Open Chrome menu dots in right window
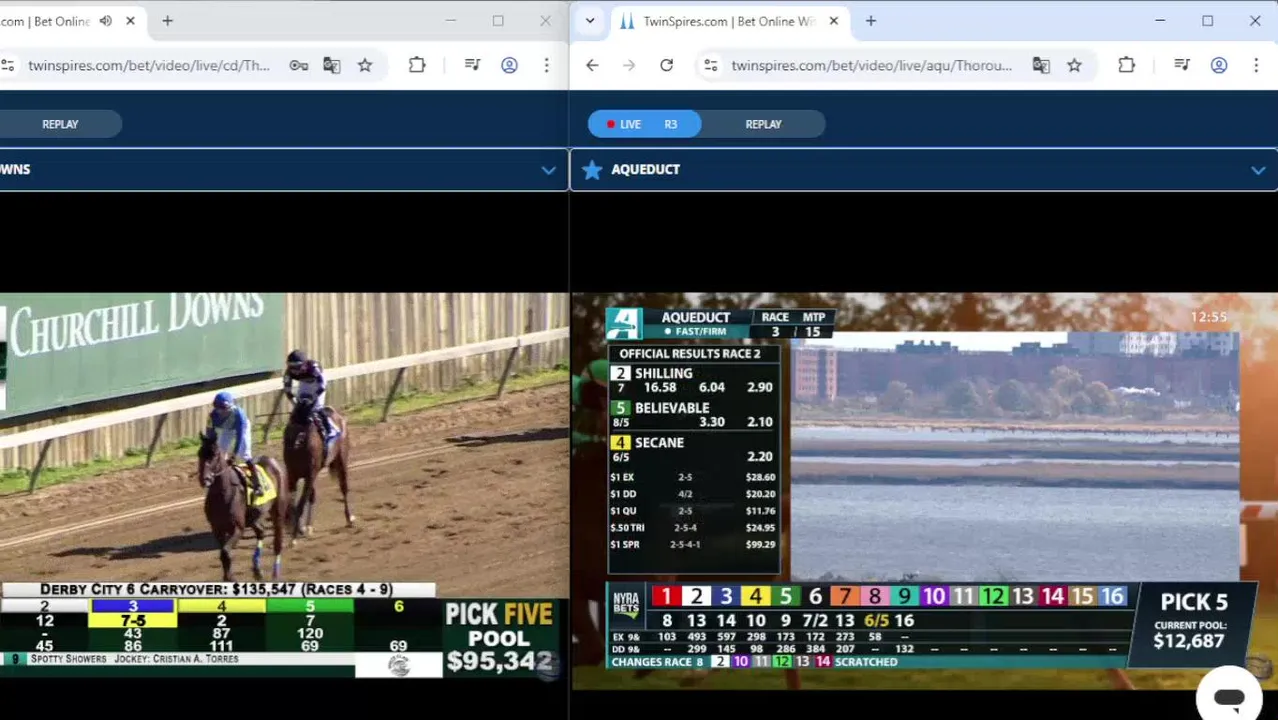The width and height of the screenshot is (1278, 720). tap(1256, 65)
